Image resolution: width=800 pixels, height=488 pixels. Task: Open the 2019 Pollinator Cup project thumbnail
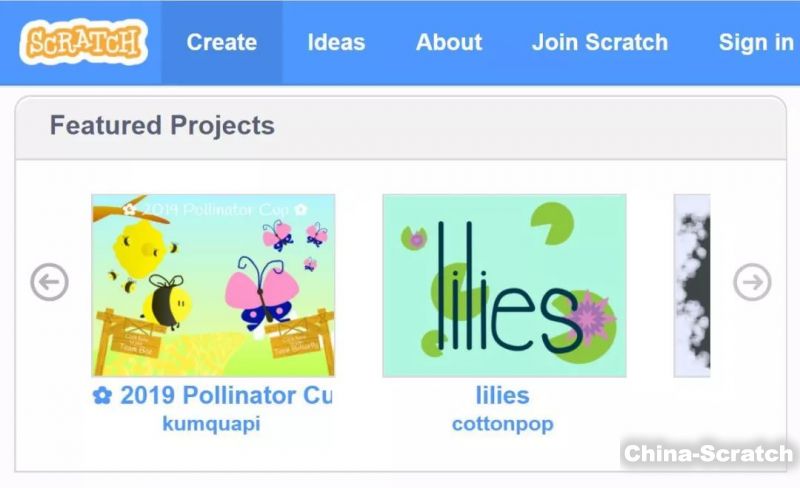coord(213,285)
